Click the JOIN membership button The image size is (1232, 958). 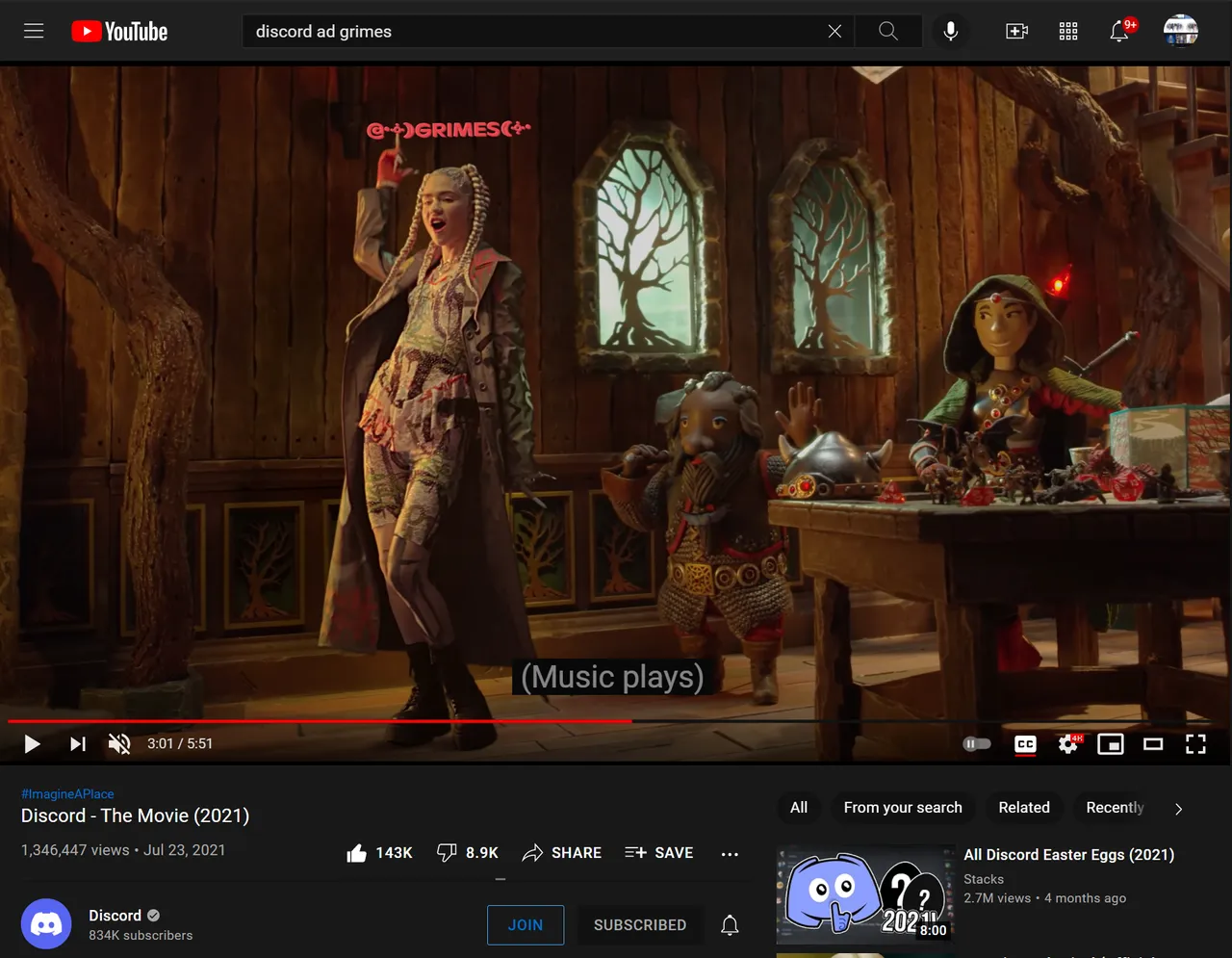pyautogui.click(x=526, y=925)
